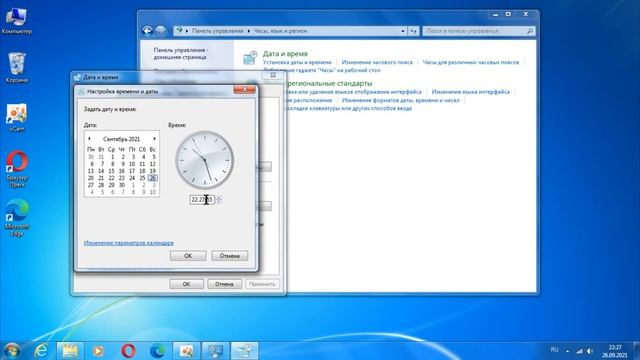Open Windows Media Player from taskbar

[x=98, y=351]
